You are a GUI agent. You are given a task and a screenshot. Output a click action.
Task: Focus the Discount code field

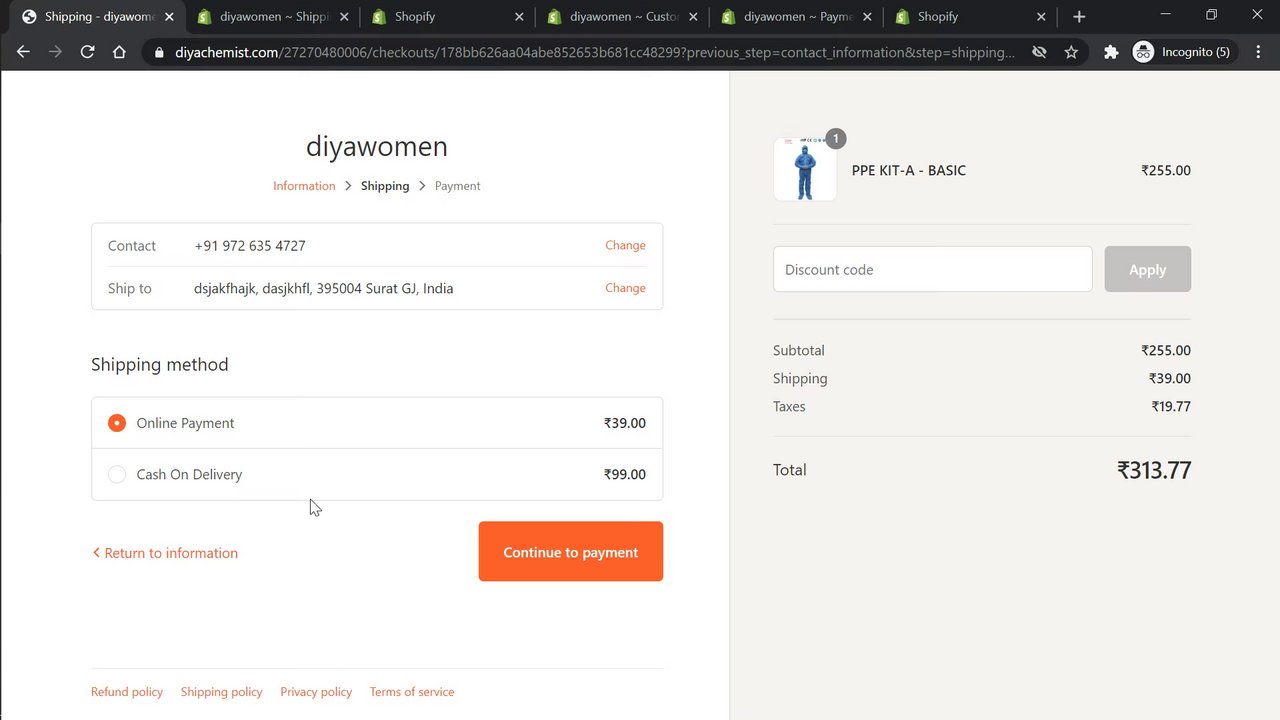[932, 269]
